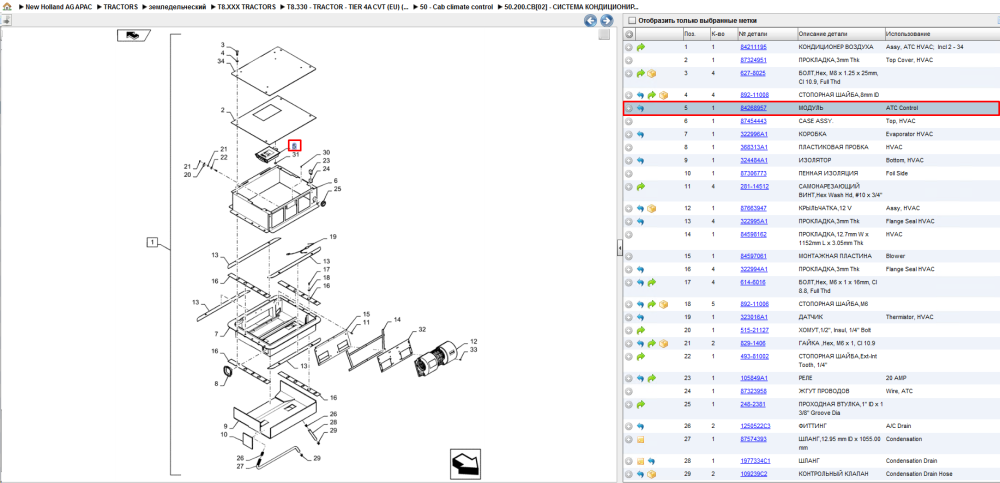Enable 'Отобразить только выбранные метки' checkbox
Viewport: 1000px width, 483px height.
[x=631, y=20]
